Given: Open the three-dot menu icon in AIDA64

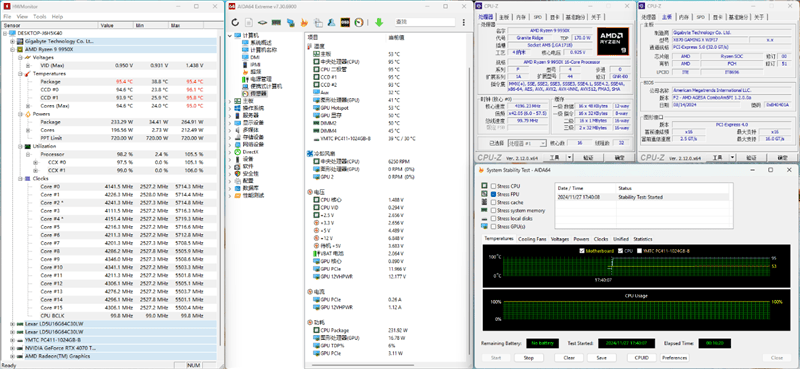Looking at the screenshot, I should [x=463, y=22].
